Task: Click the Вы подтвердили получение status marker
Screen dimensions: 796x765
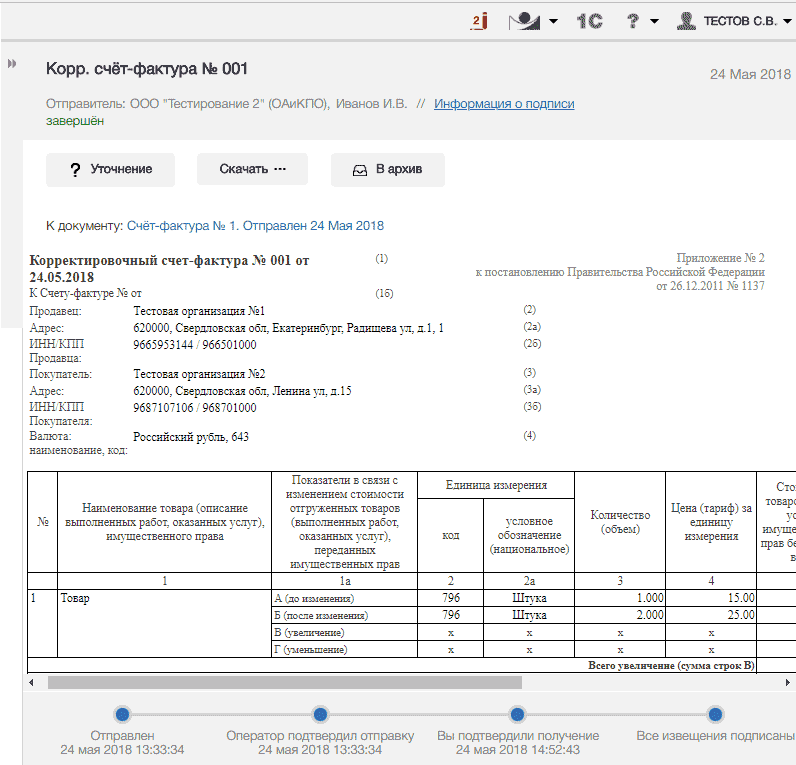Action: pyautogui.click(x=517, y=715)
